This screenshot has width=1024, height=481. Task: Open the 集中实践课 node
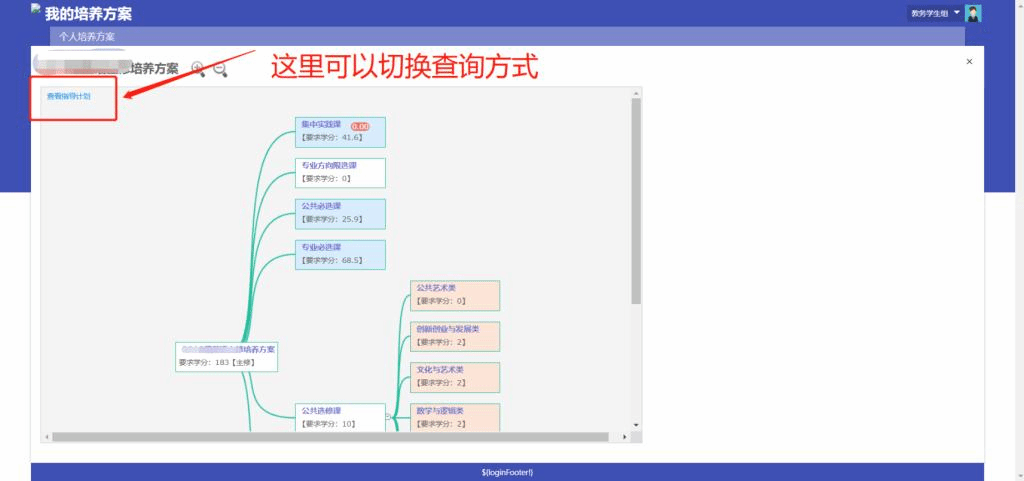[340, 132]
